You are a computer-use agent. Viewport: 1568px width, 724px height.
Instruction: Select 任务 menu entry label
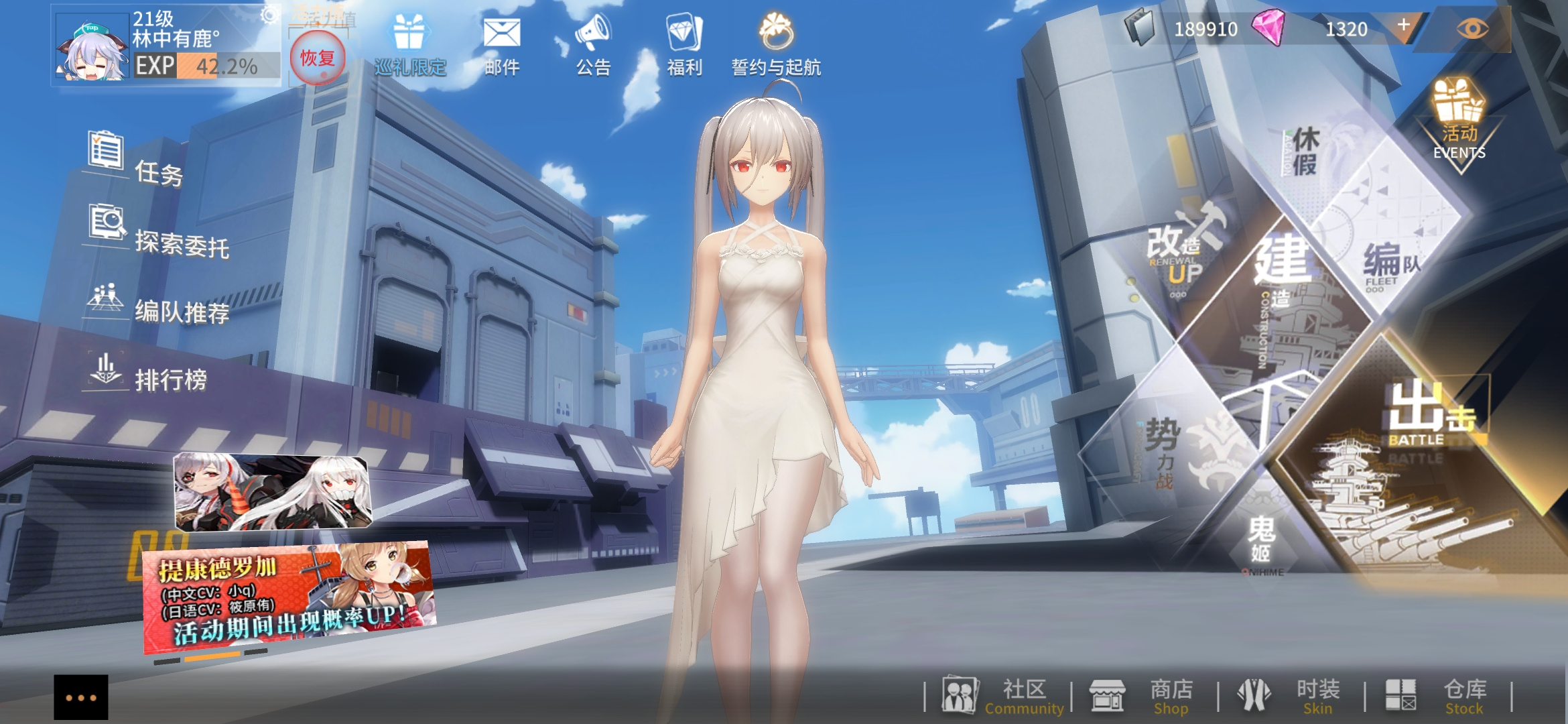coord(159,173)
